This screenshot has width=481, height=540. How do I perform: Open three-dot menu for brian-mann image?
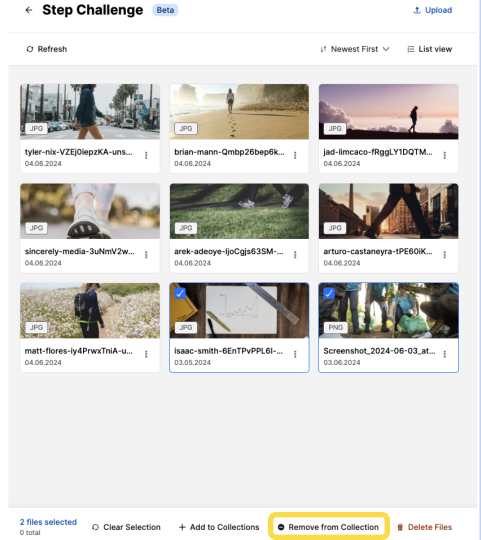(295, 155)
